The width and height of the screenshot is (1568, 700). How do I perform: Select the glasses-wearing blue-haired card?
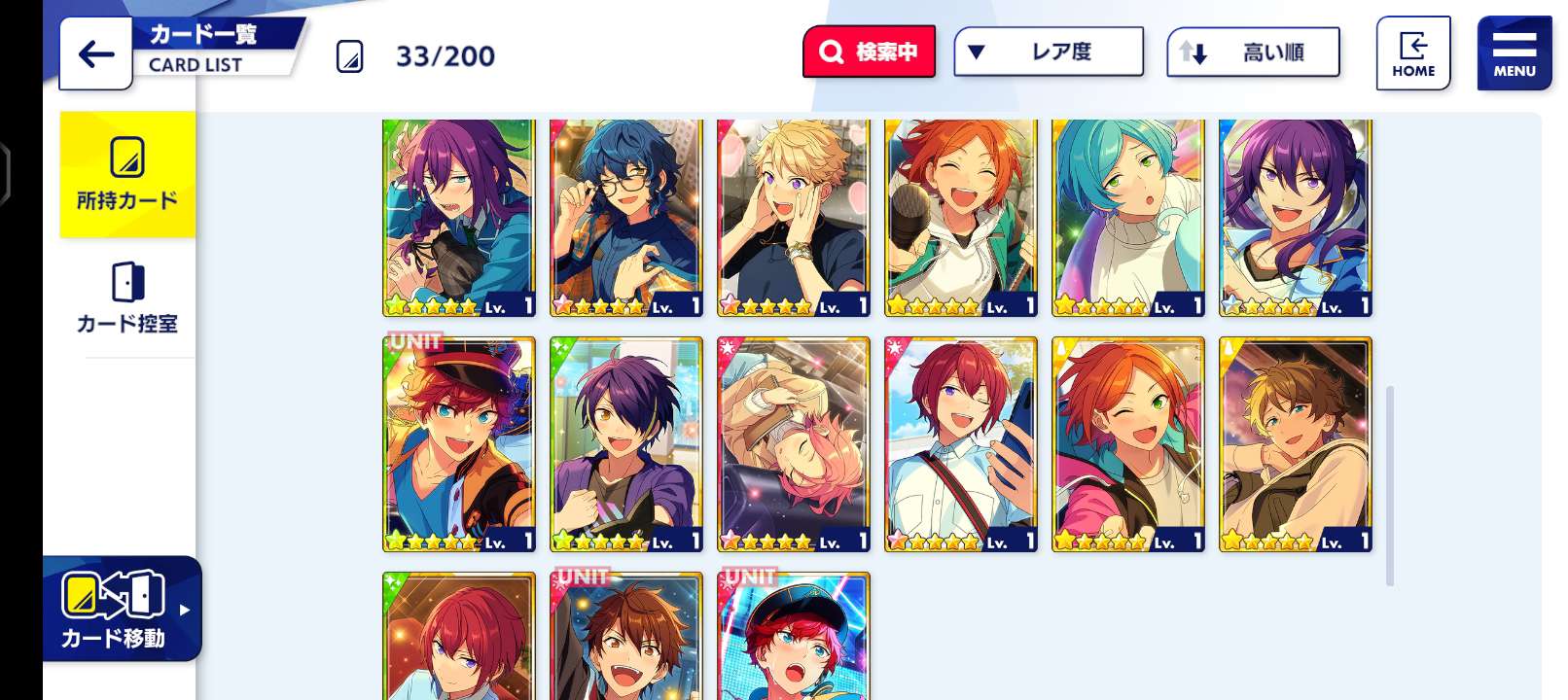point(626,219)
